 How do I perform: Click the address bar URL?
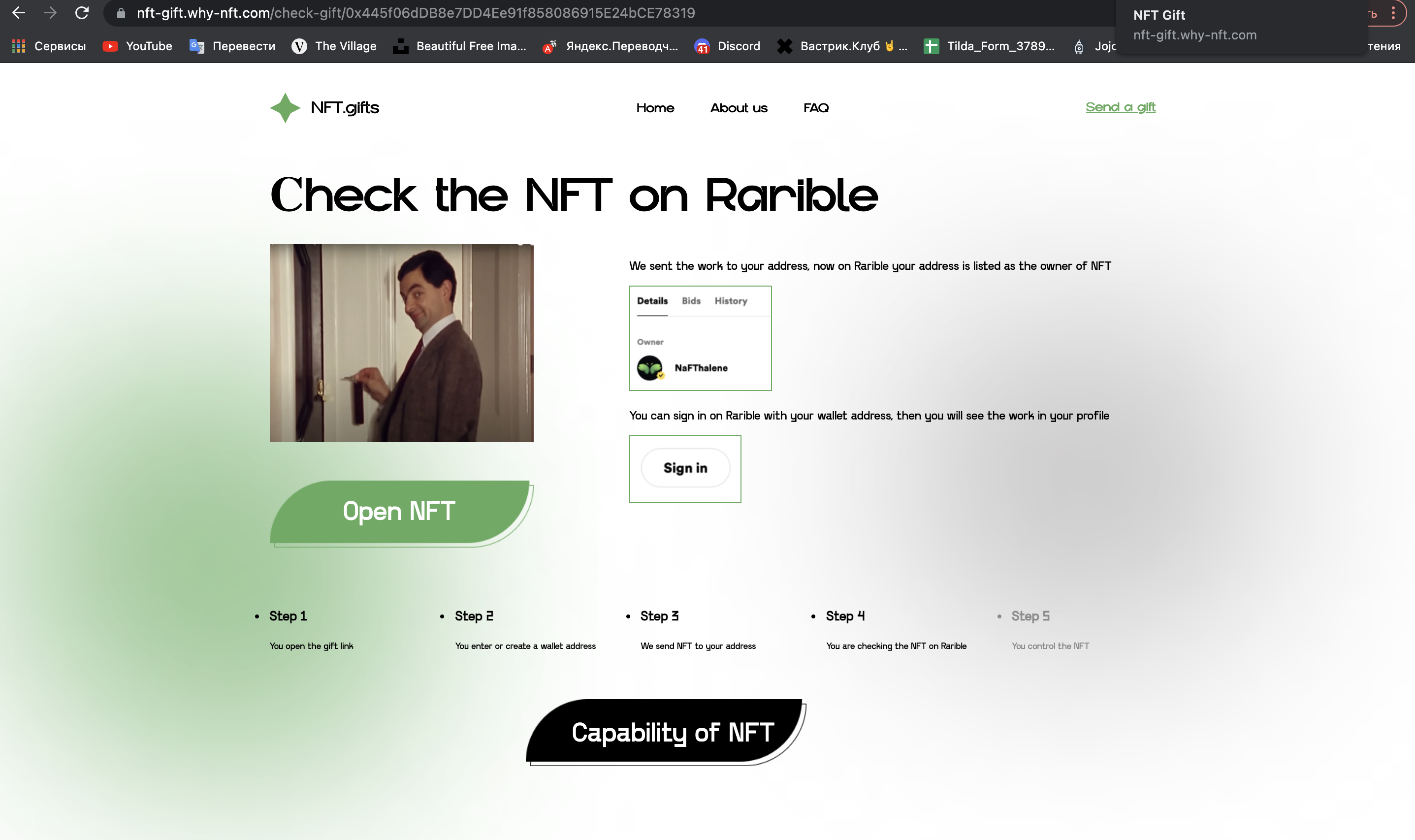point(416,13)
